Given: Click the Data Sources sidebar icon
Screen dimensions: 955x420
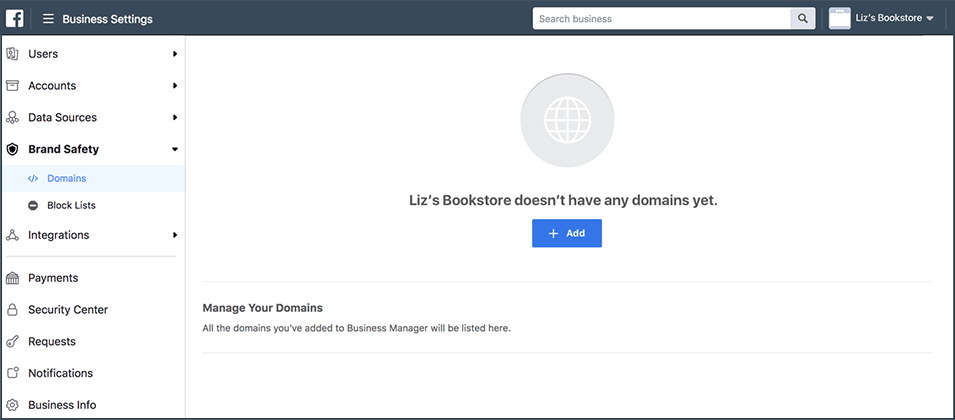Looking at the screenshot, I should [x=12, y=117].
